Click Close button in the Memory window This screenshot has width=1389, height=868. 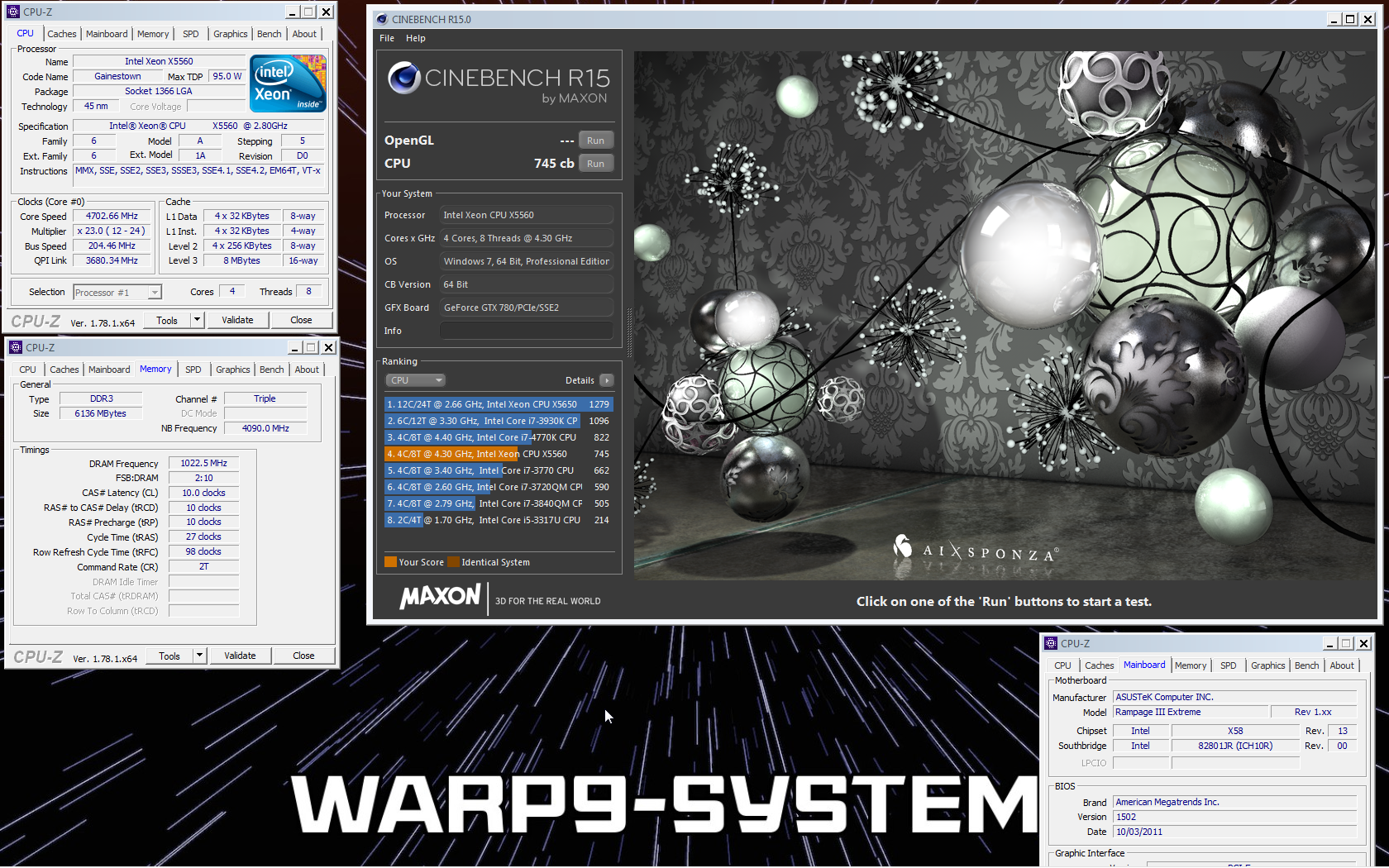pyautogui.click(x=303, y=656)
